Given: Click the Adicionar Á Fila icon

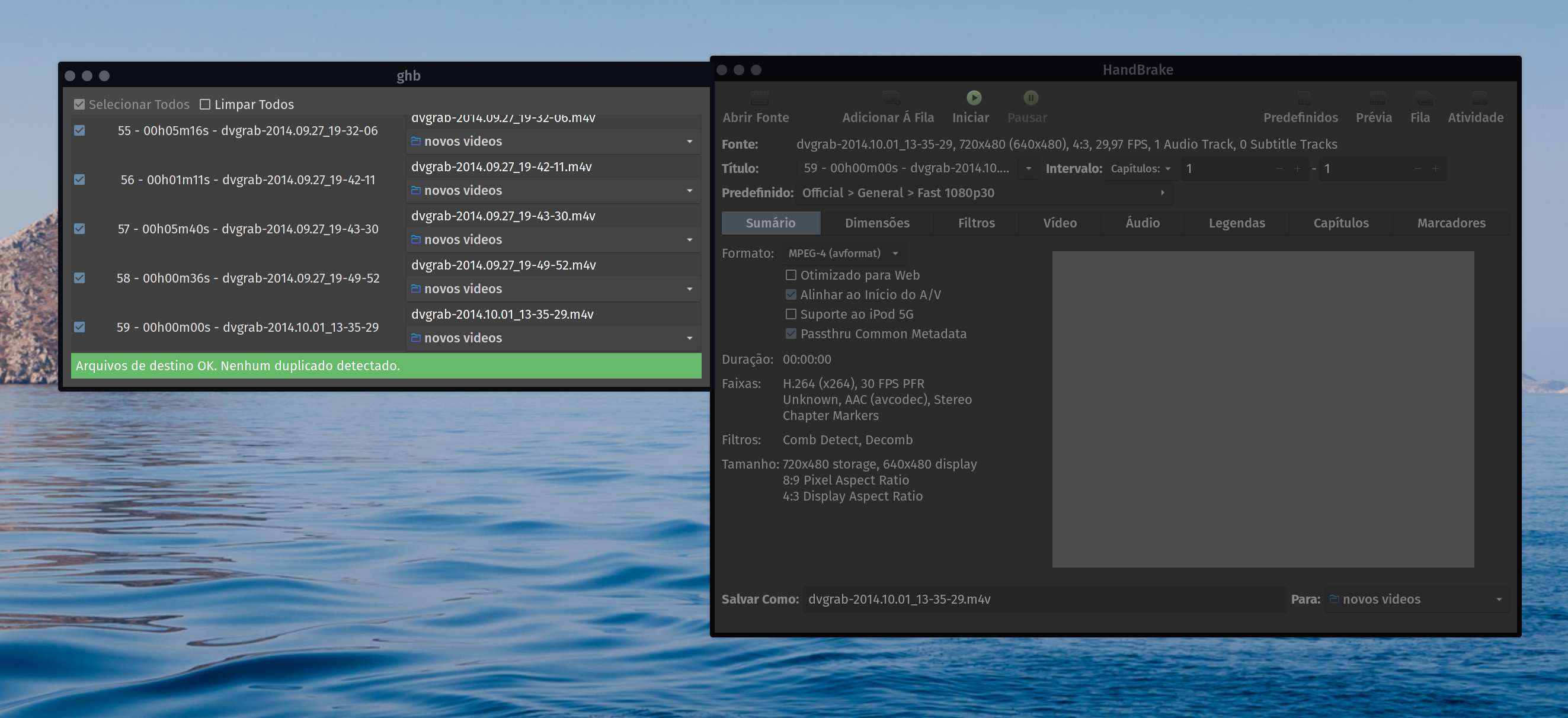Looking at the screenshot, I should pyautogui.click(x=891, y=98).
